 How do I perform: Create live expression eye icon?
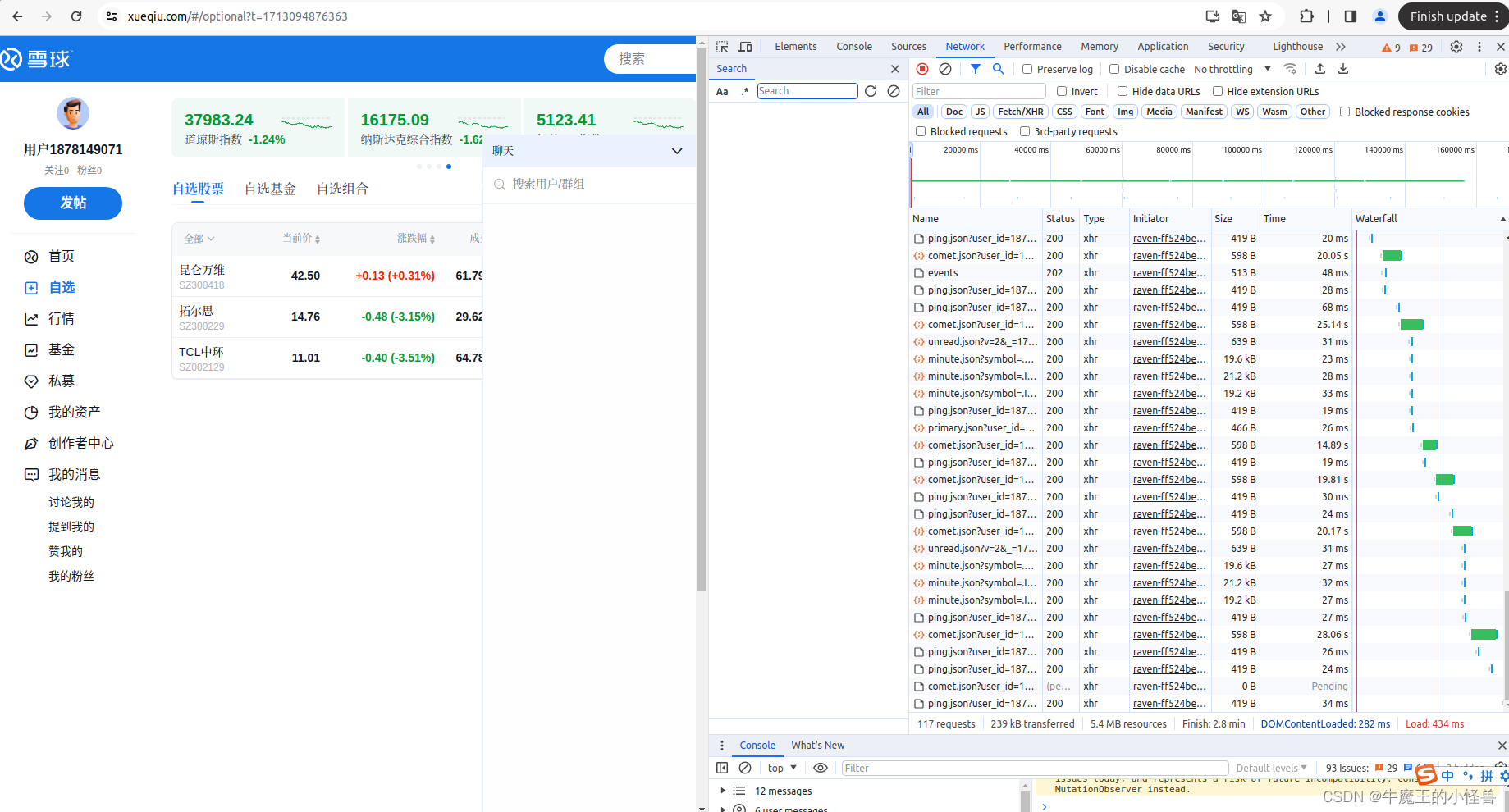click(821, 768)
